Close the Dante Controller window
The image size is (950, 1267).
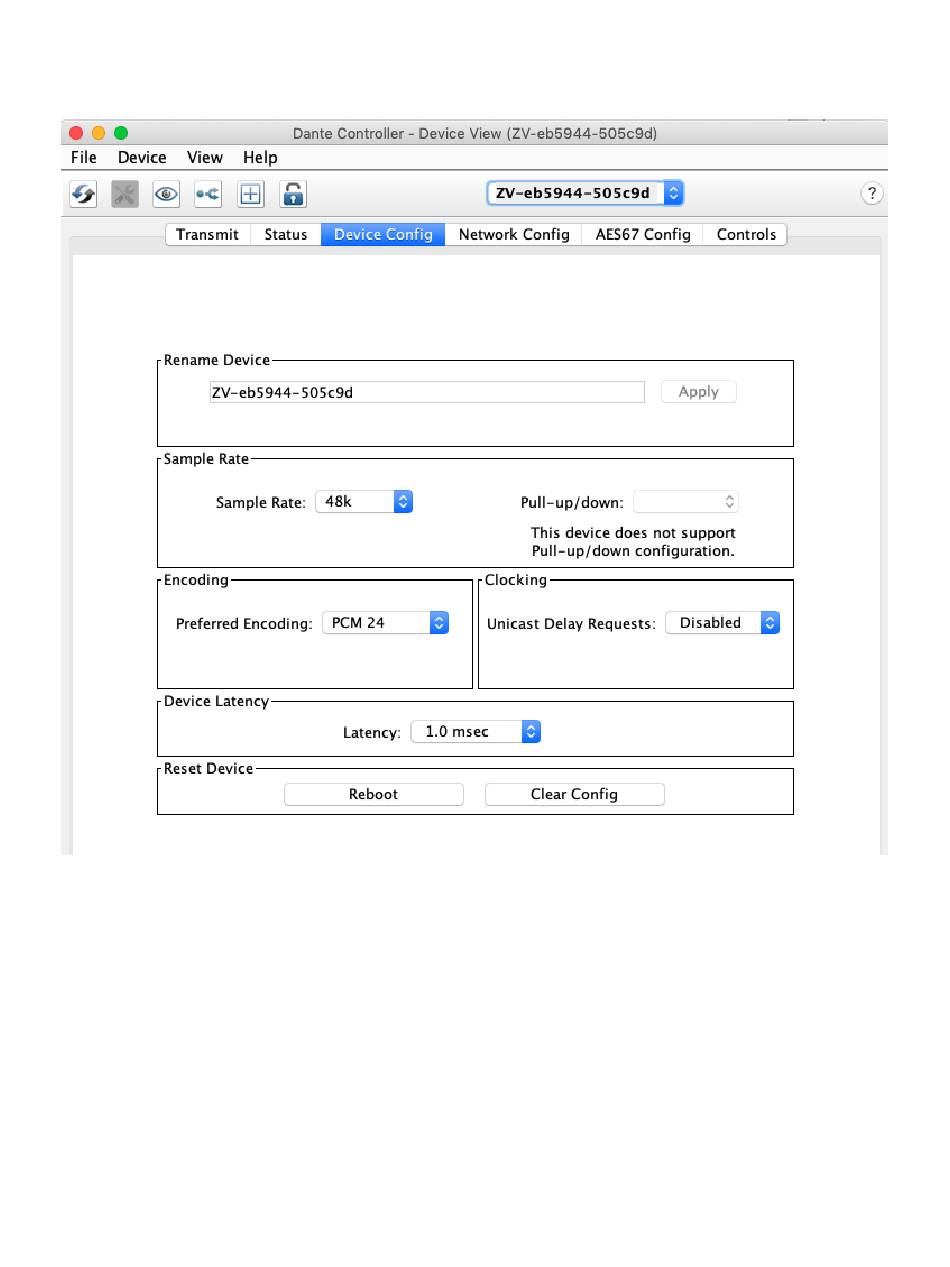click(77, 133)
